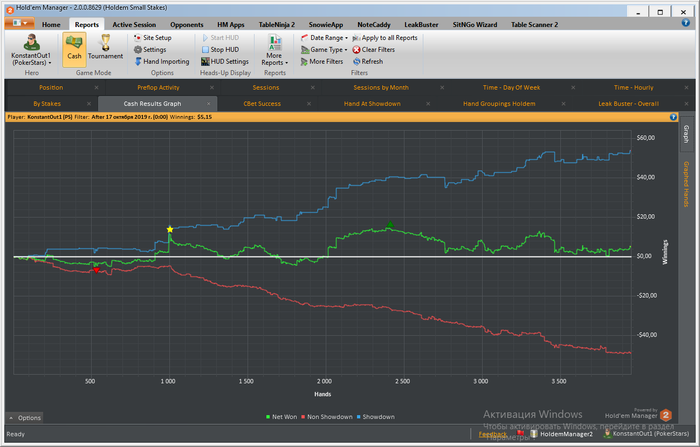Viewport: 700px width, 447px height.
Task: Switch to Time - Hourly tab
Action: click(633, 88)
